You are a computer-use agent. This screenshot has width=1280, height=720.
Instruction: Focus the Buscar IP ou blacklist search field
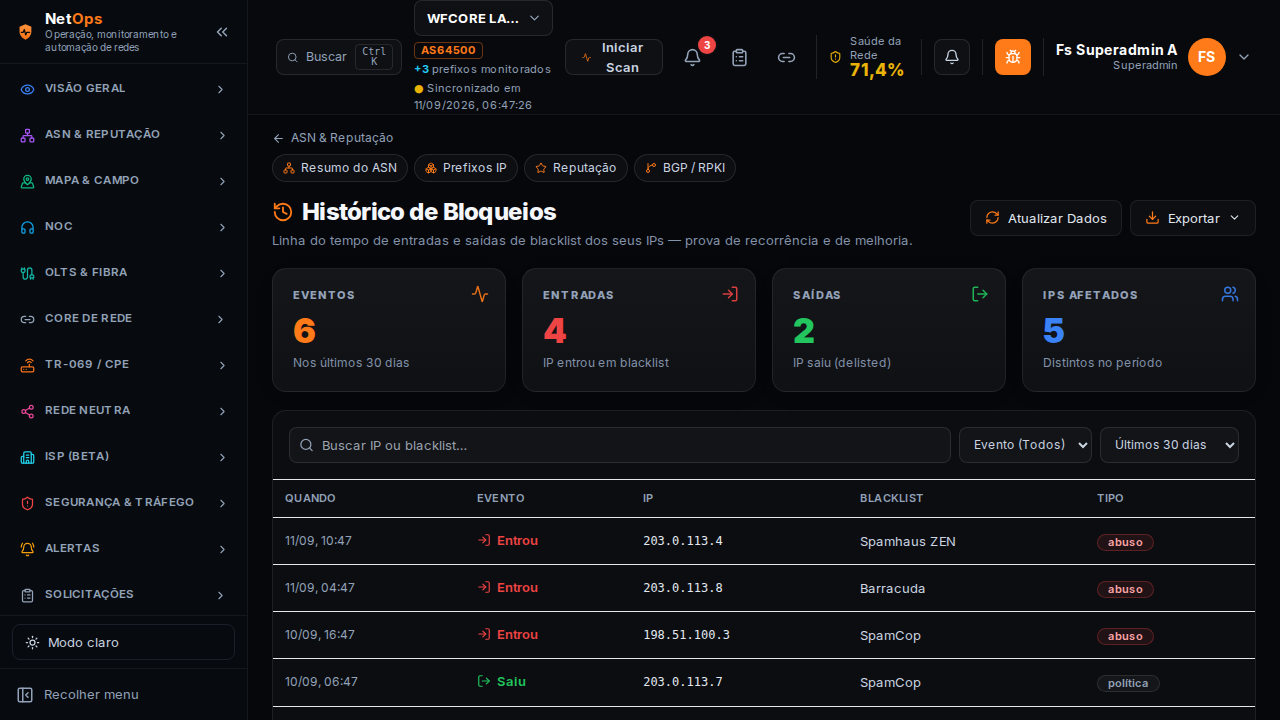(620, 445)
